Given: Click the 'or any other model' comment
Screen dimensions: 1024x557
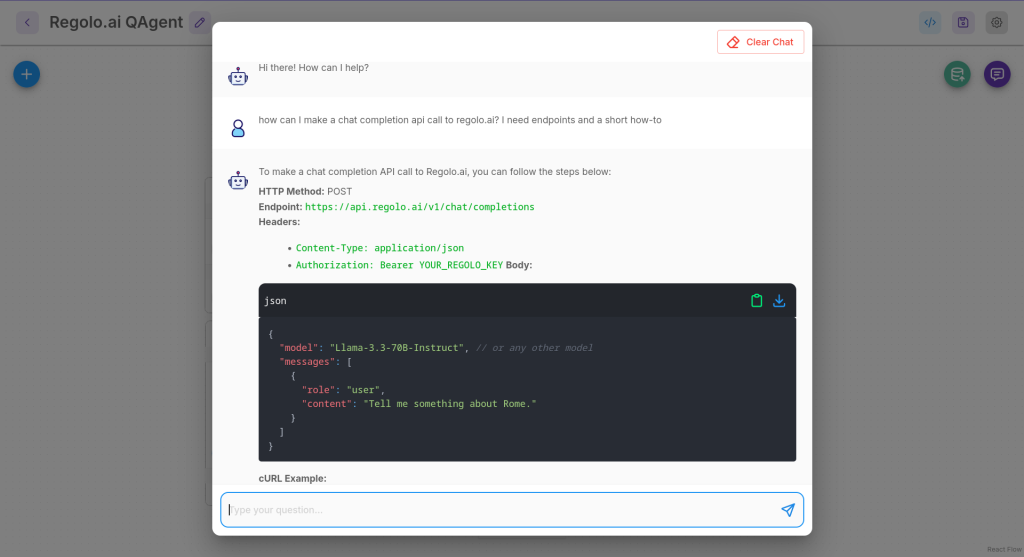Looking at the screenshot, I should click(x=534, y=348).
